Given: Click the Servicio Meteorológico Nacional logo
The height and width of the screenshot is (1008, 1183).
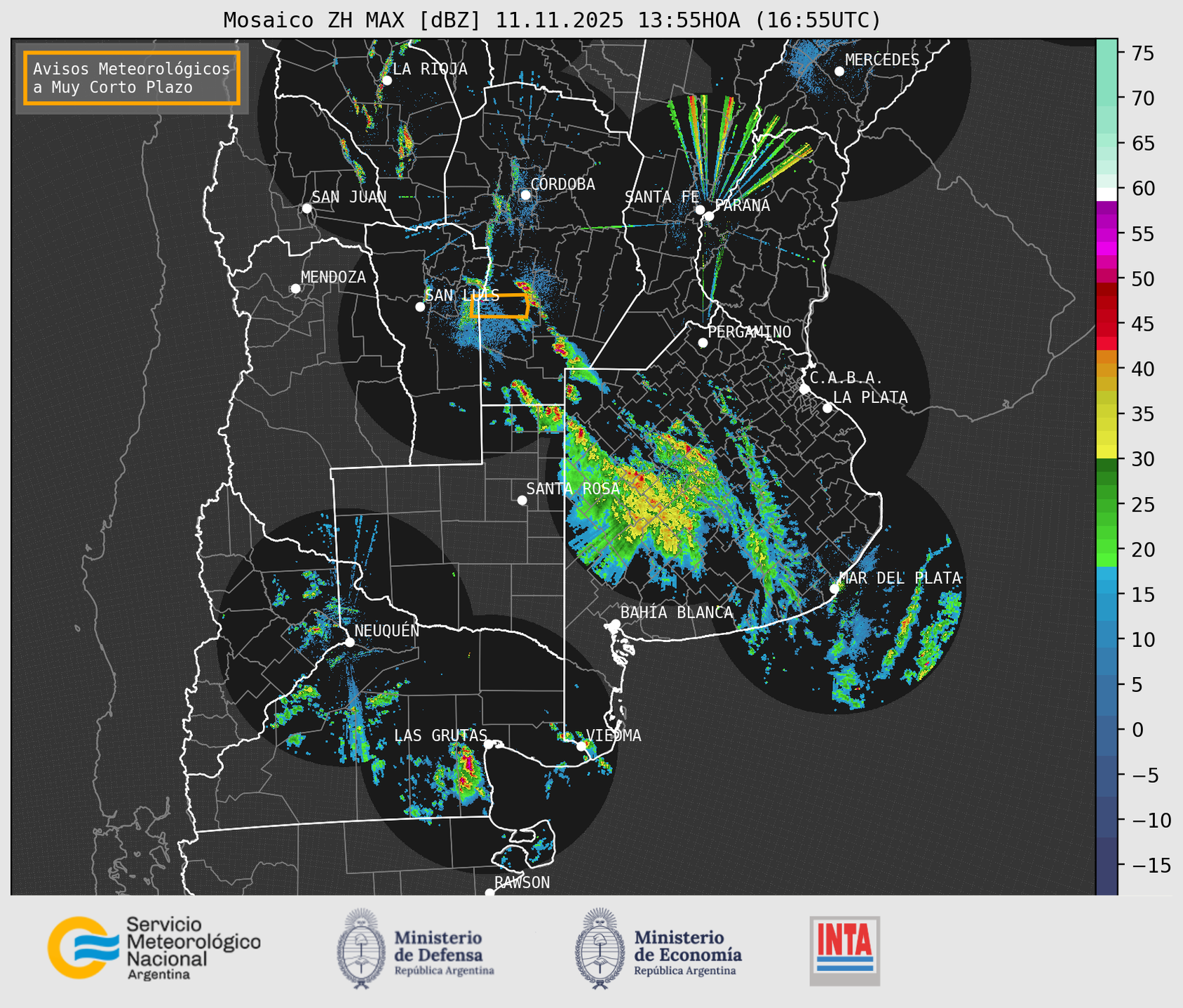Looking at the screenshot, I should pyautogui.click(x=154, y=948).
